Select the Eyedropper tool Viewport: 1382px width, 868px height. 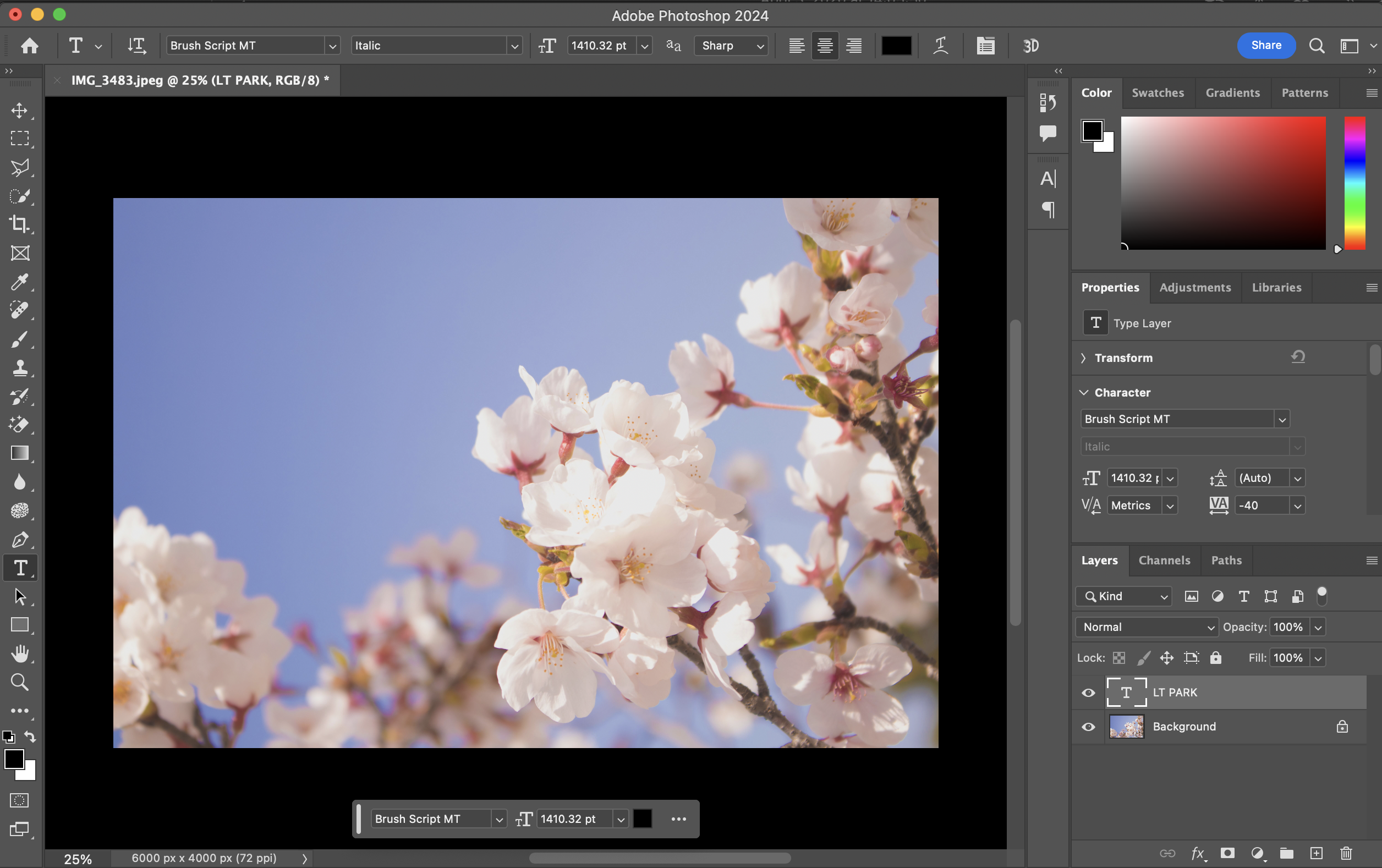point(20,282)
